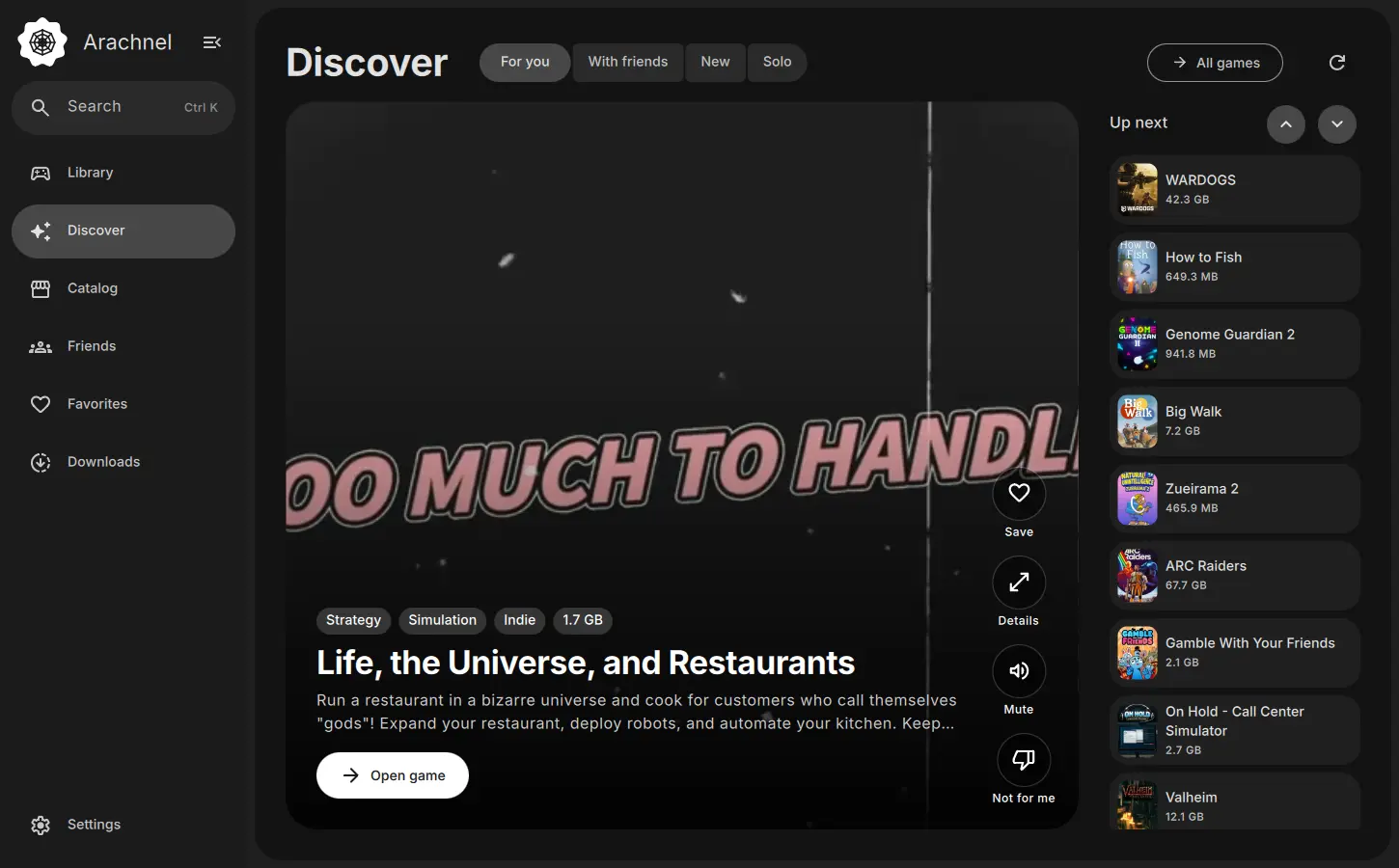Image resolution: width=1399 pixels, height=868 pixels.
Task: Click the Indie genre tag
Action: [x=519, y=620]
